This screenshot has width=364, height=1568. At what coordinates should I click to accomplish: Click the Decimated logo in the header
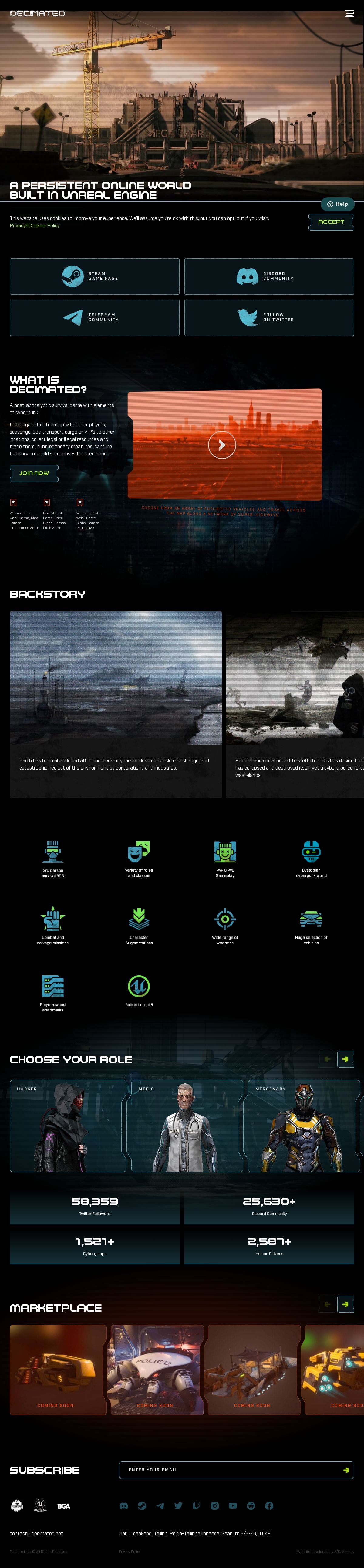click(38, 13)
